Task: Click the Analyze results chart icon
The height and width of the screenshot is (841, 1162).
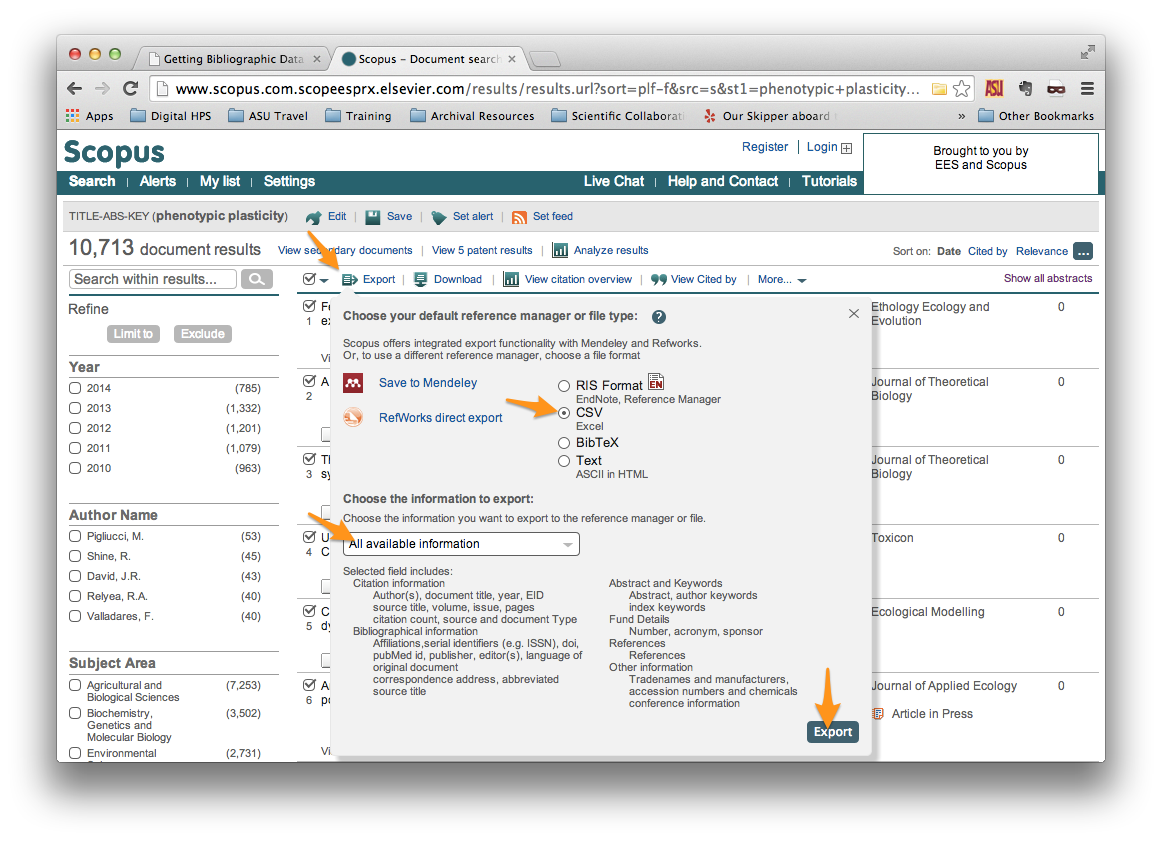Action: (560, 250)
